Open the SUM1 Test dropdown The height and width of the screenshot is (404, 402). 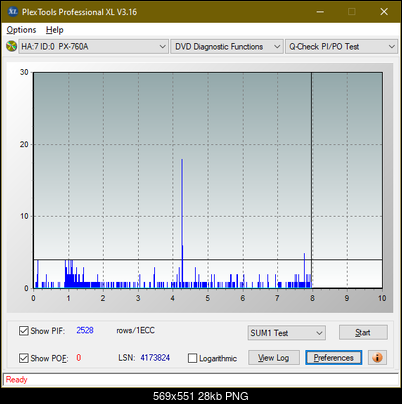[287, 333]
